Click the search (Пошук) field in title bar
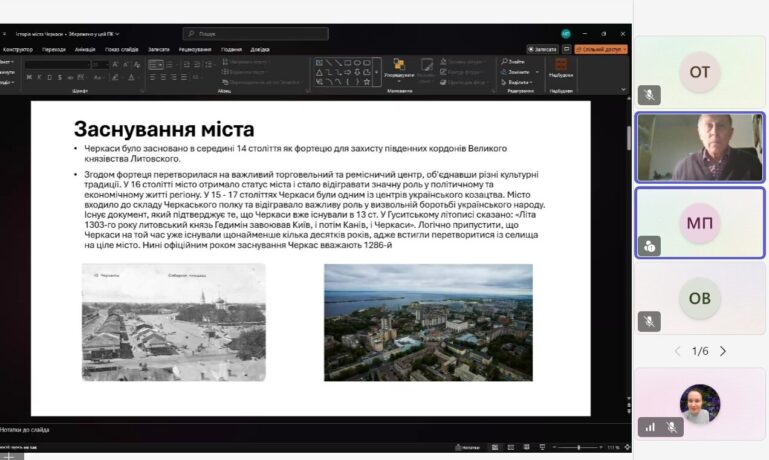Image resolution: width=769 pixels, height=460 pixels. [x=255, y=33]
